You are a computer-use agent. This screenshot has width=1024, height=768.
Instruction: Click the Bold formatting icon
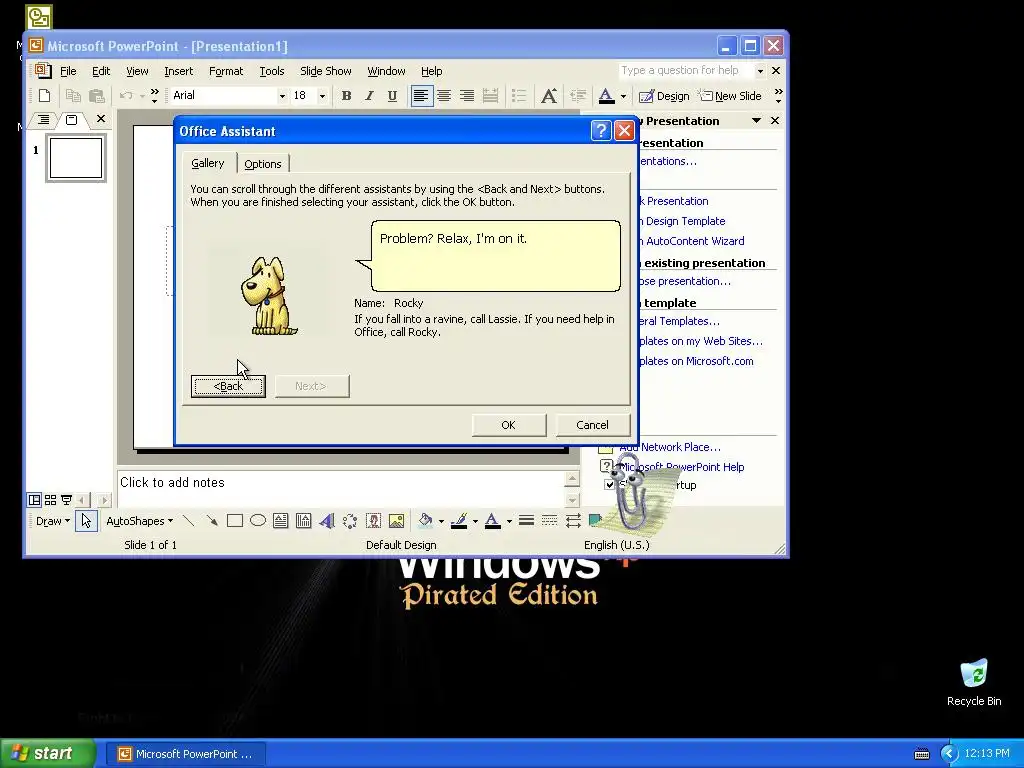coord(346,96)
